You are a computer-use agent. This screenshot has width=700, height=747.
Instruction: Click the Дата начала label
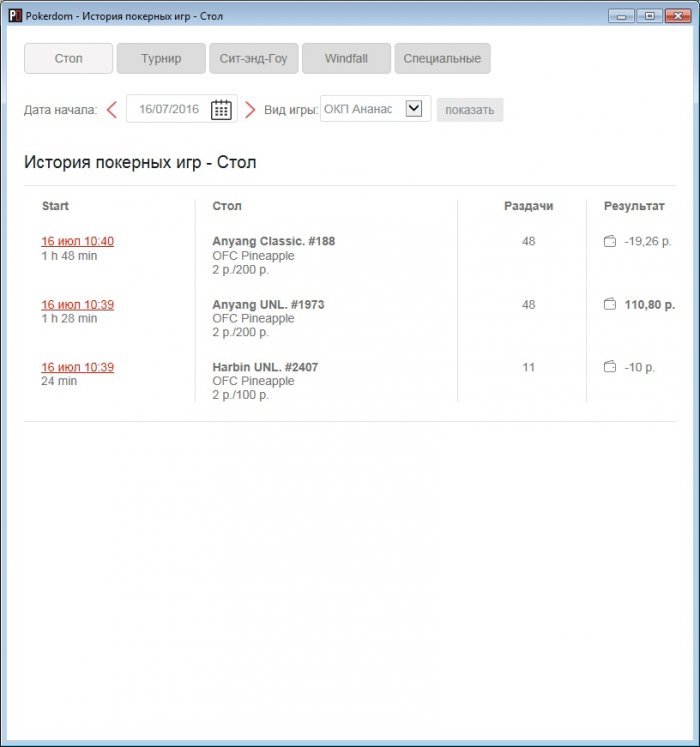(x=61, y=110)
